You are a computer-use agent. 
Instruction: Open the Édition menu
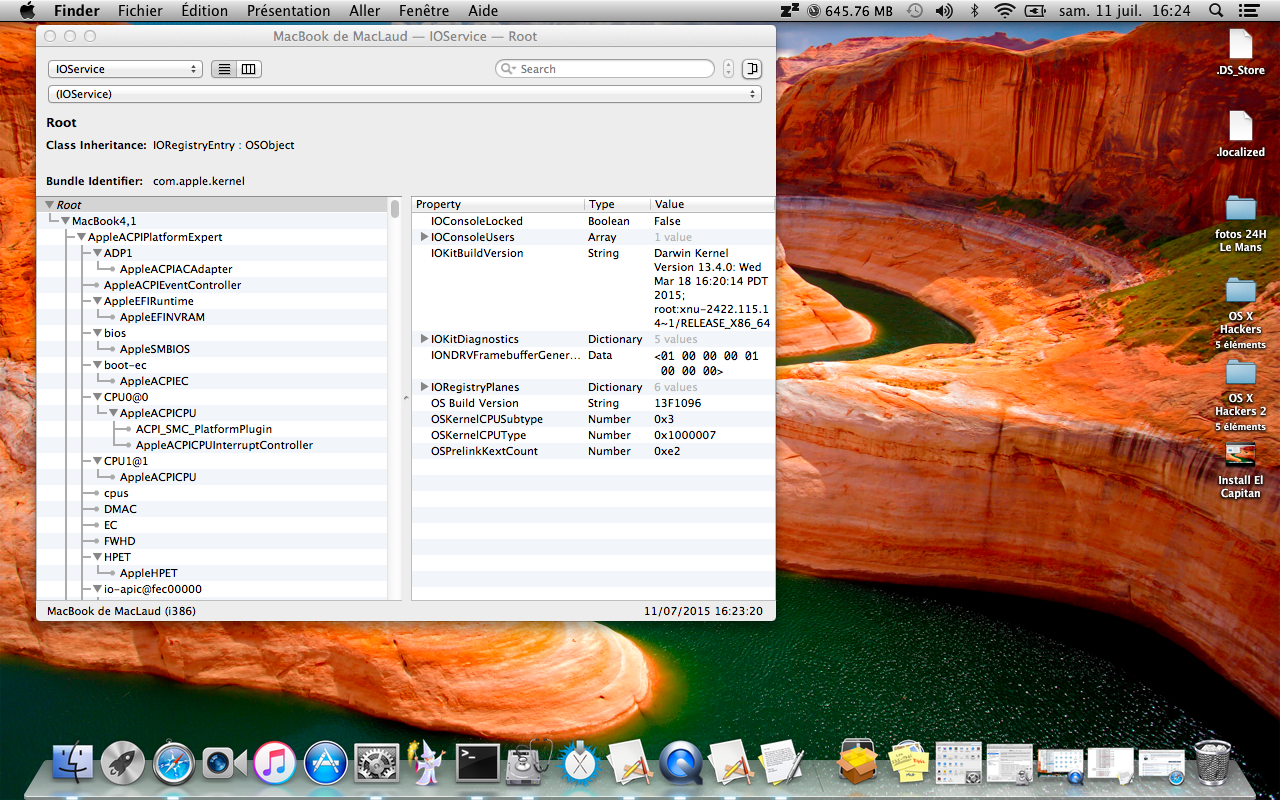(204, 11)
